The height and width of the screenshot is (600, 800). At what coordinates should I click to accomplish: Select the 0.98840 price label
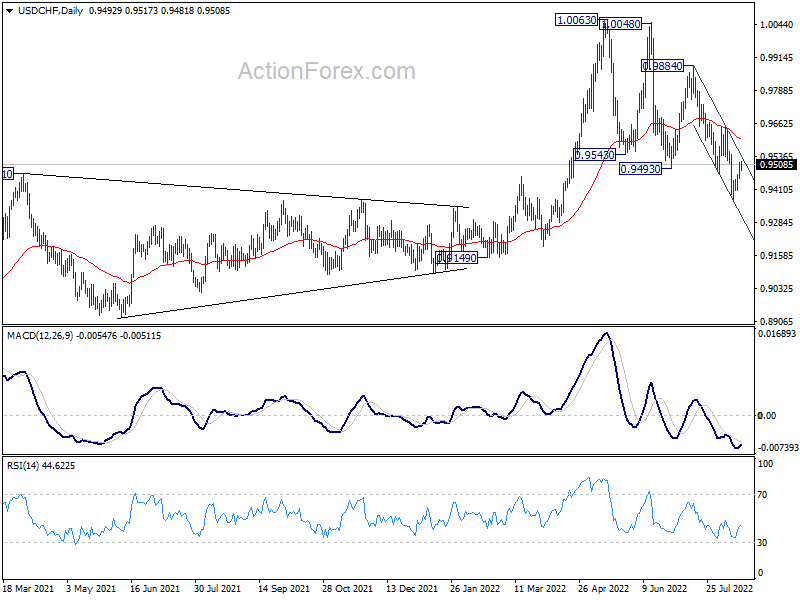coord(662,66)
